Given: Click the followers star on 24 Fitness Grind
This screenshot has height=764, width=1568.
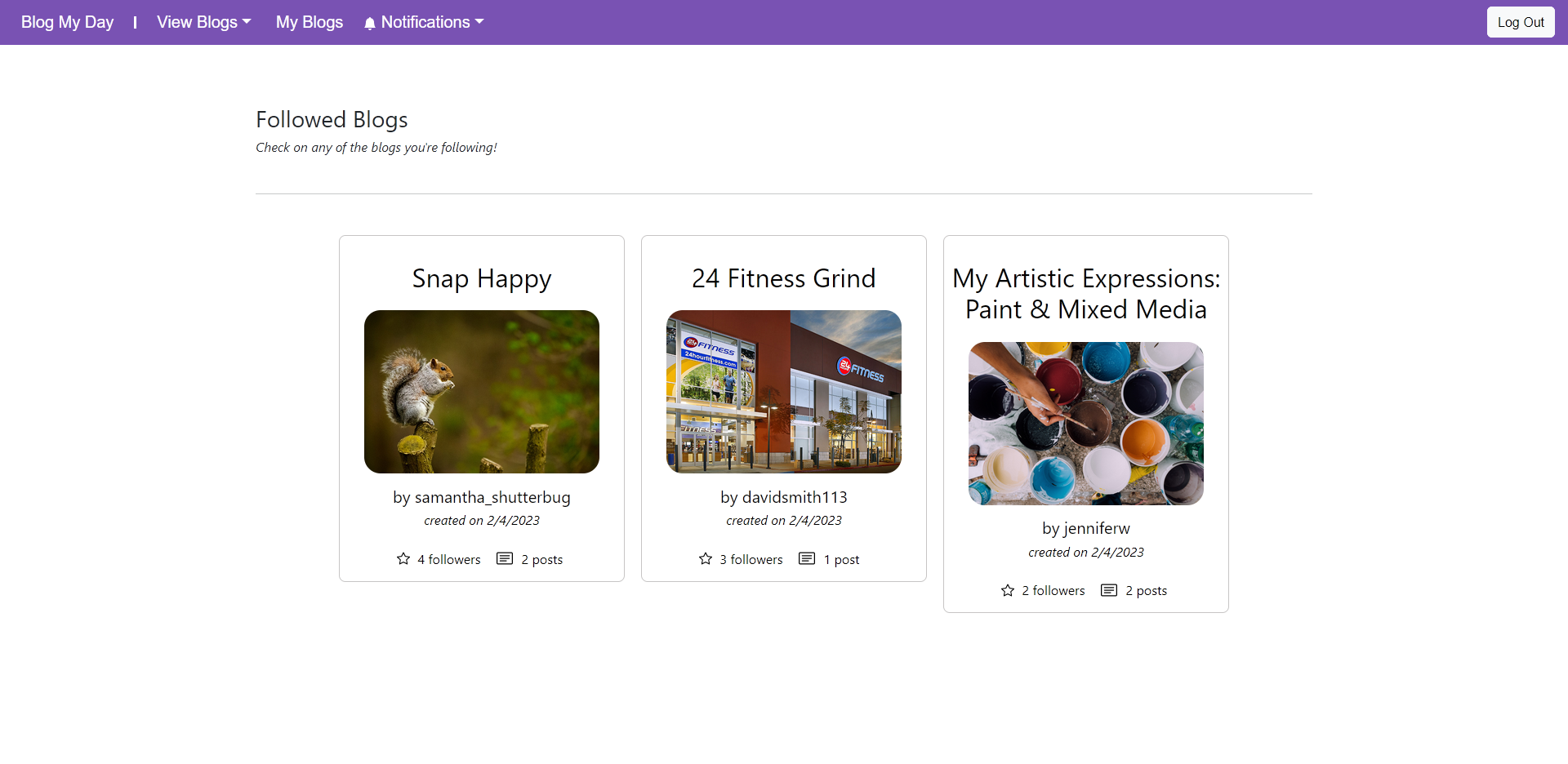Looking at the screenshot, I should point(705,558).
